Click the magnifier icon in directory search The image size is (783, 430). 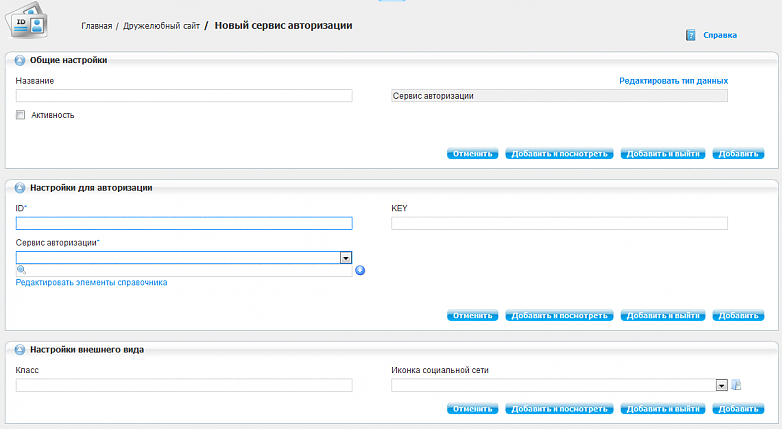pyautogui.click(x=21, y=270)
